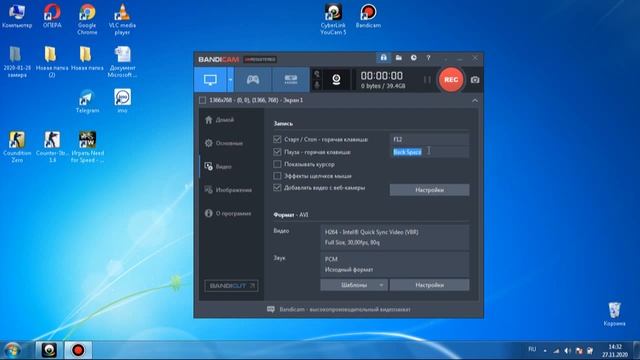Click the 00:00:00 recording timer
Screen dimensions: 640x360
click(382, 76)
